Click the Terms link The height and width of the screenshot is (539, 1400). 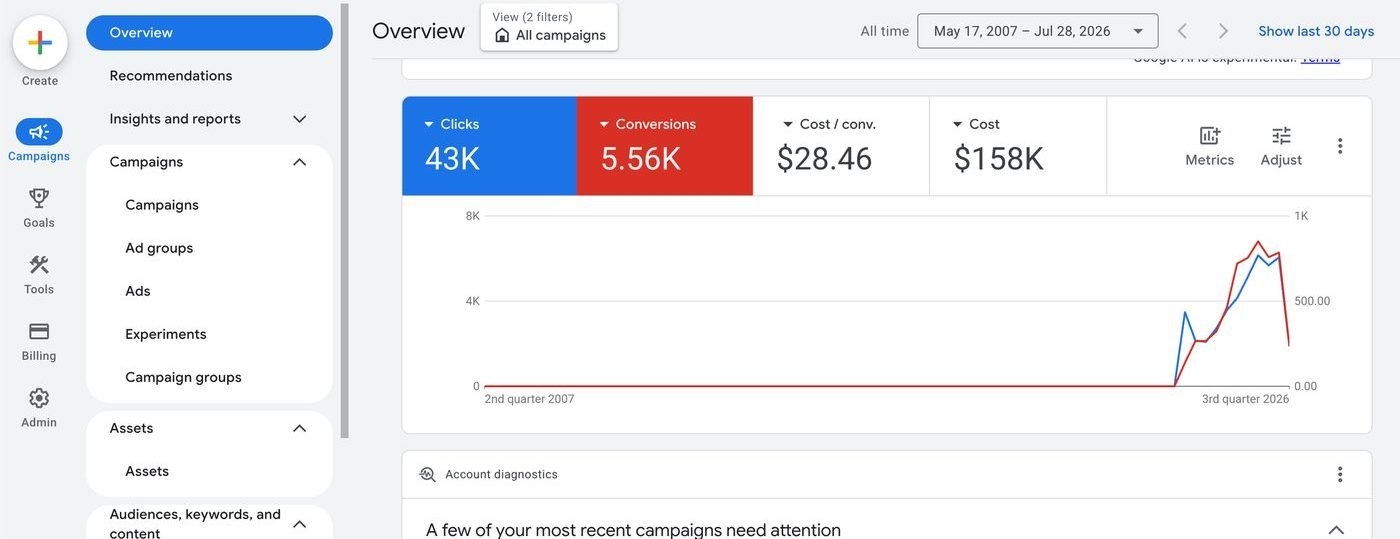point(1320,58)
